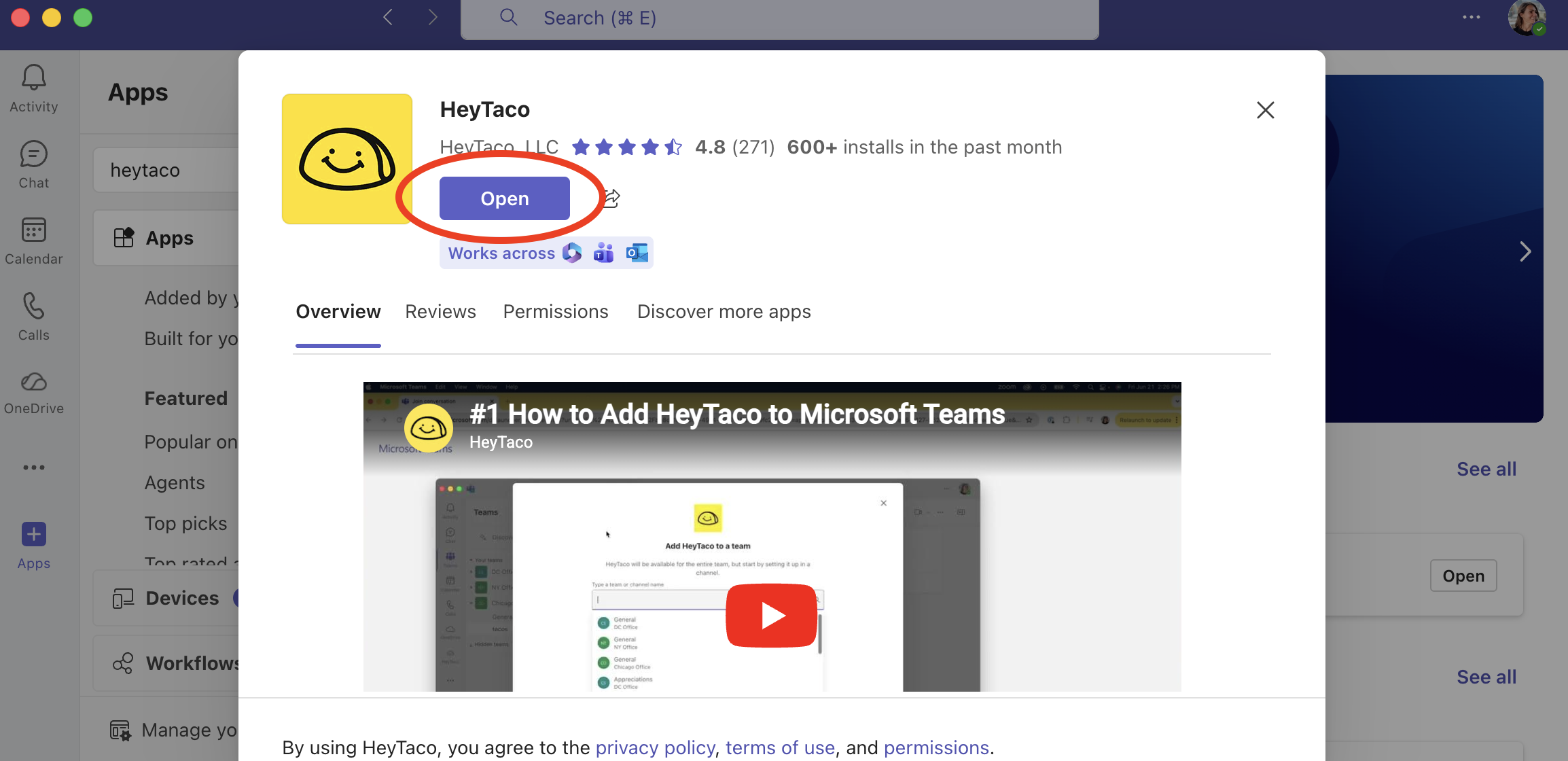Screen dimensions: 1568x761
Task: Click the Search field in title bar
Action: [779, 18]
